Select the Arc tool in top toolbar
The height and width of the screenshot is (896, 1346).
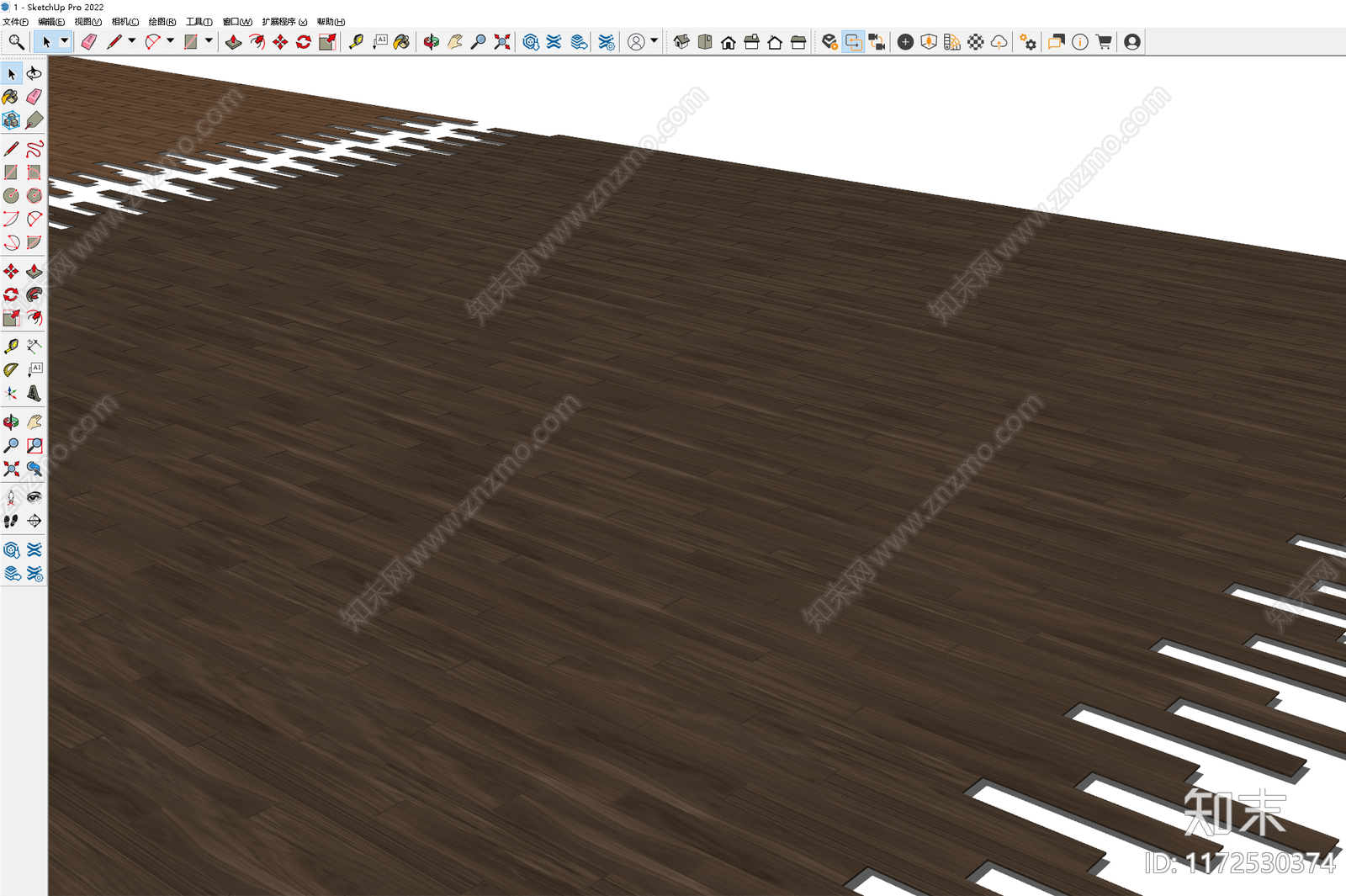pos(152,41)
